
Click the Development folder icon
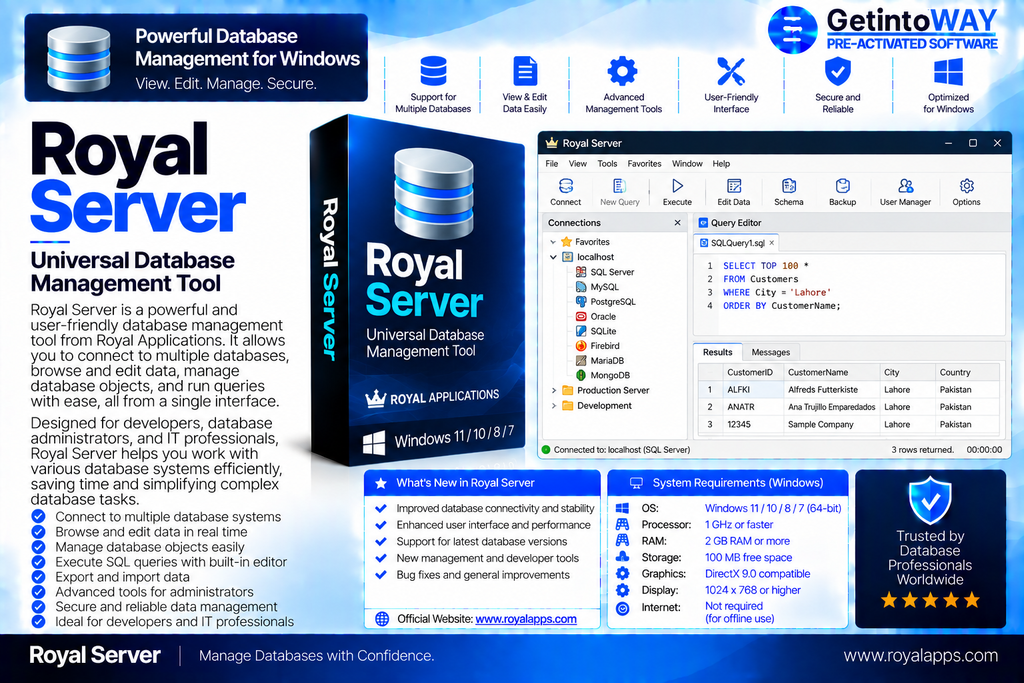(x=568, y=405)
